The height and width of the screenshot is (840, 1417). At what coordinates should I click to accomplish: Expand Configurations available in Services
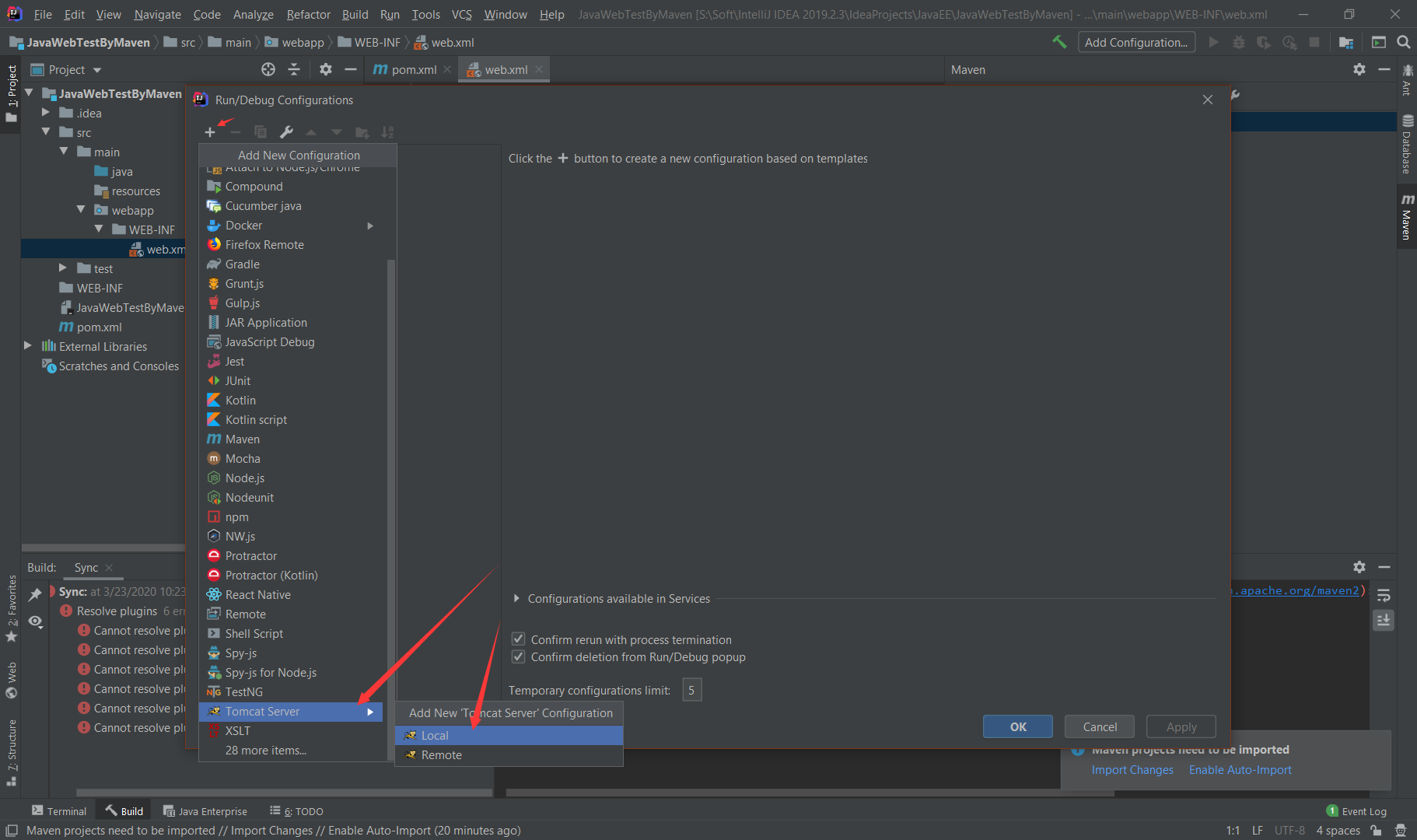point(516,598)
